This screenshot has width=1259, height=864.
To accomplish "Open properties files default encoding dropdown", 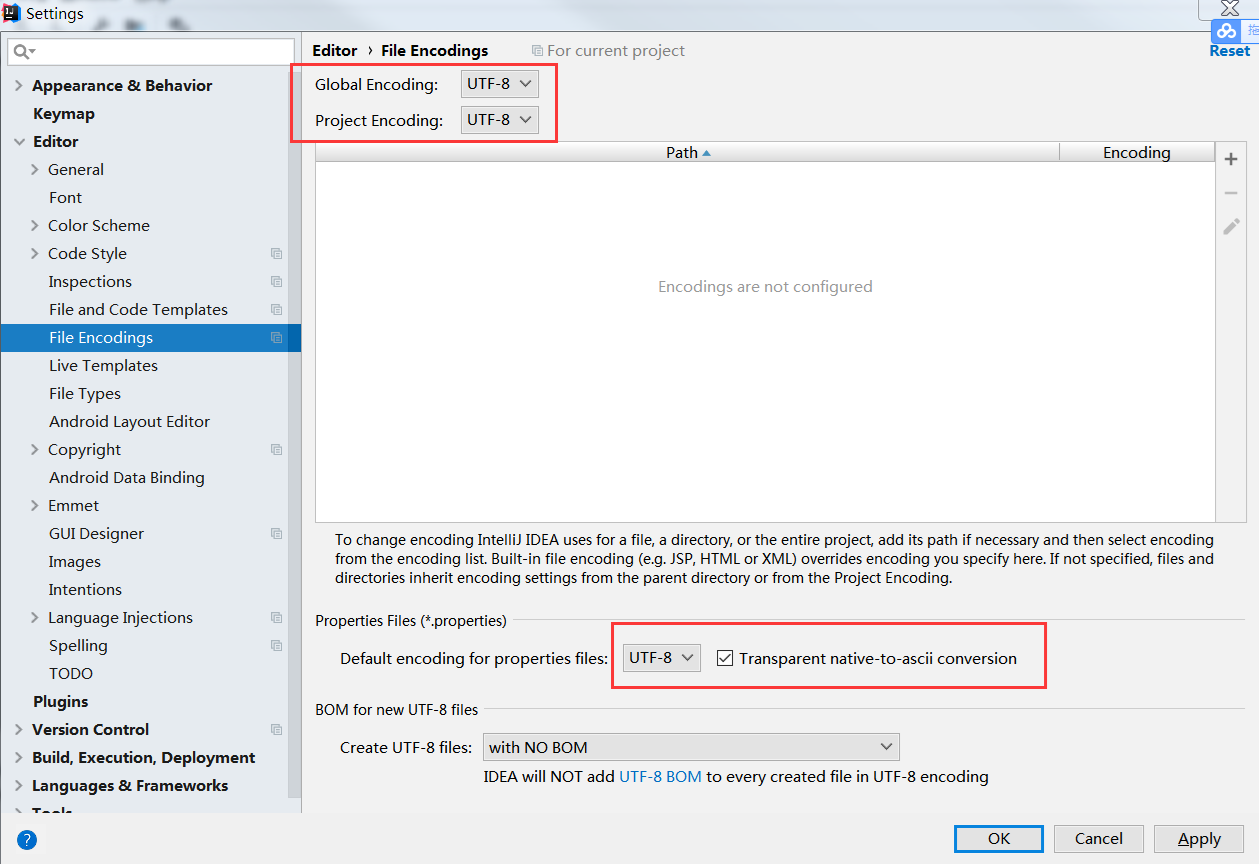I will pos(661,658).
